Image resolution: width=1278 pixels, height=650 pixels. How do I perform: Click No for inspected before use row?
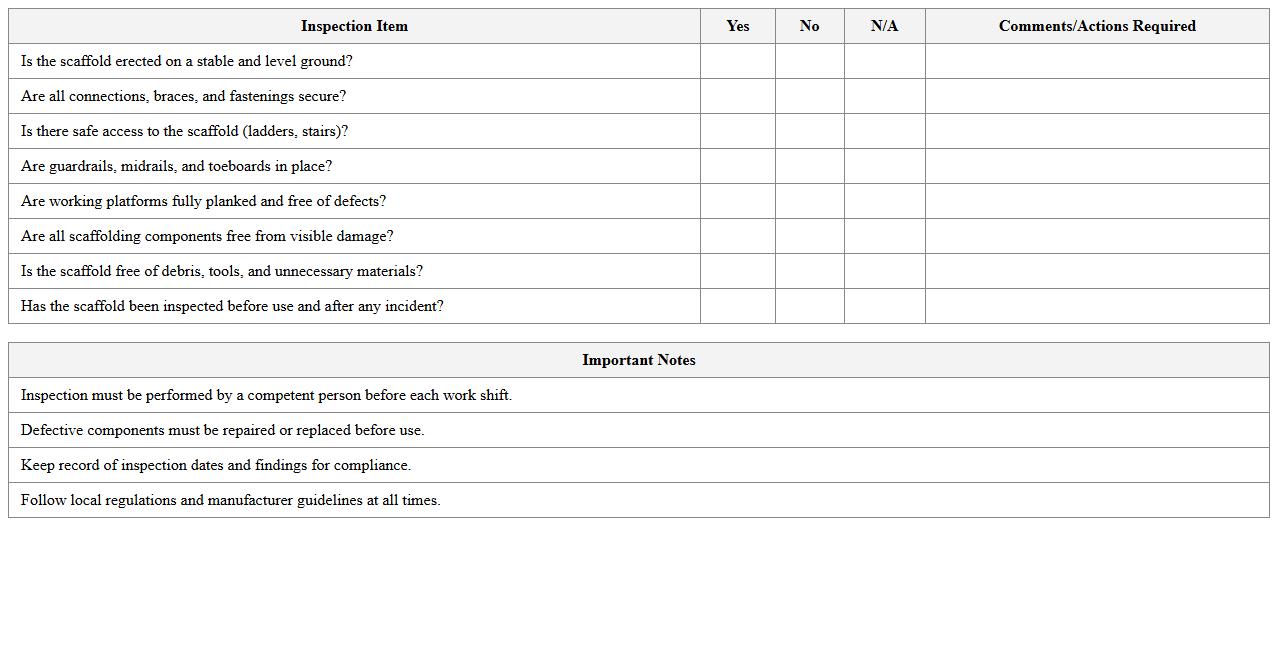809,306
